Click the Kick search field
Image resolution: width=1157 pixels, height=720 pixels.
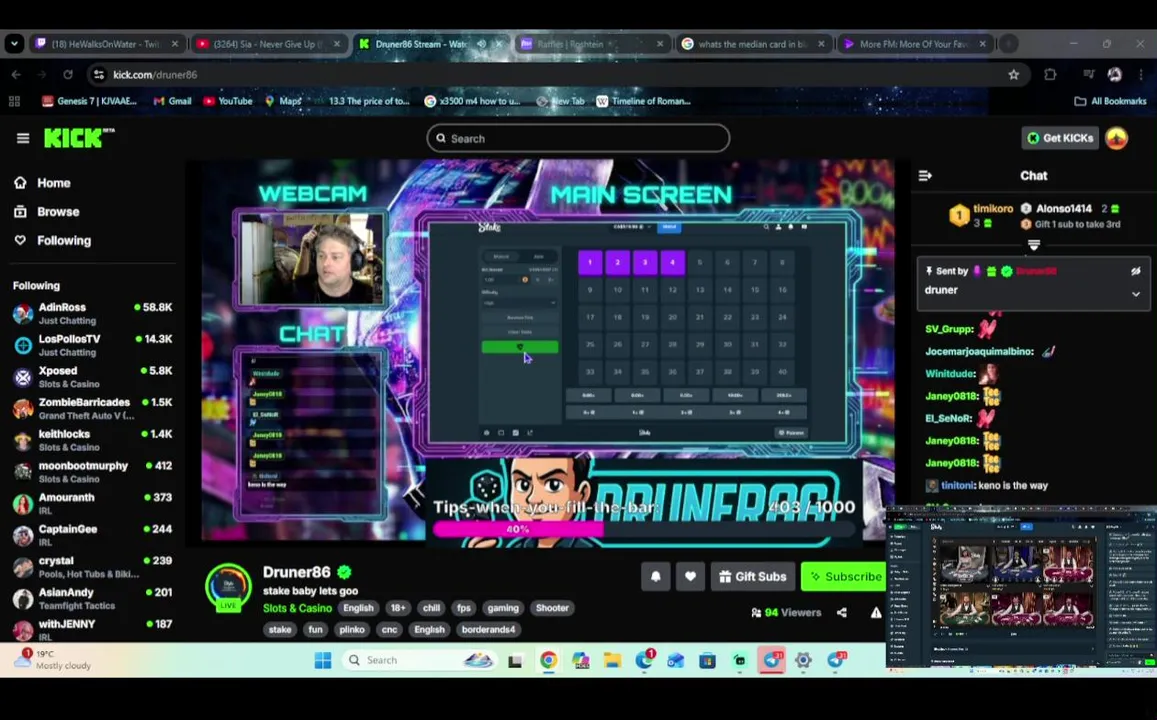tap(578, 138)
